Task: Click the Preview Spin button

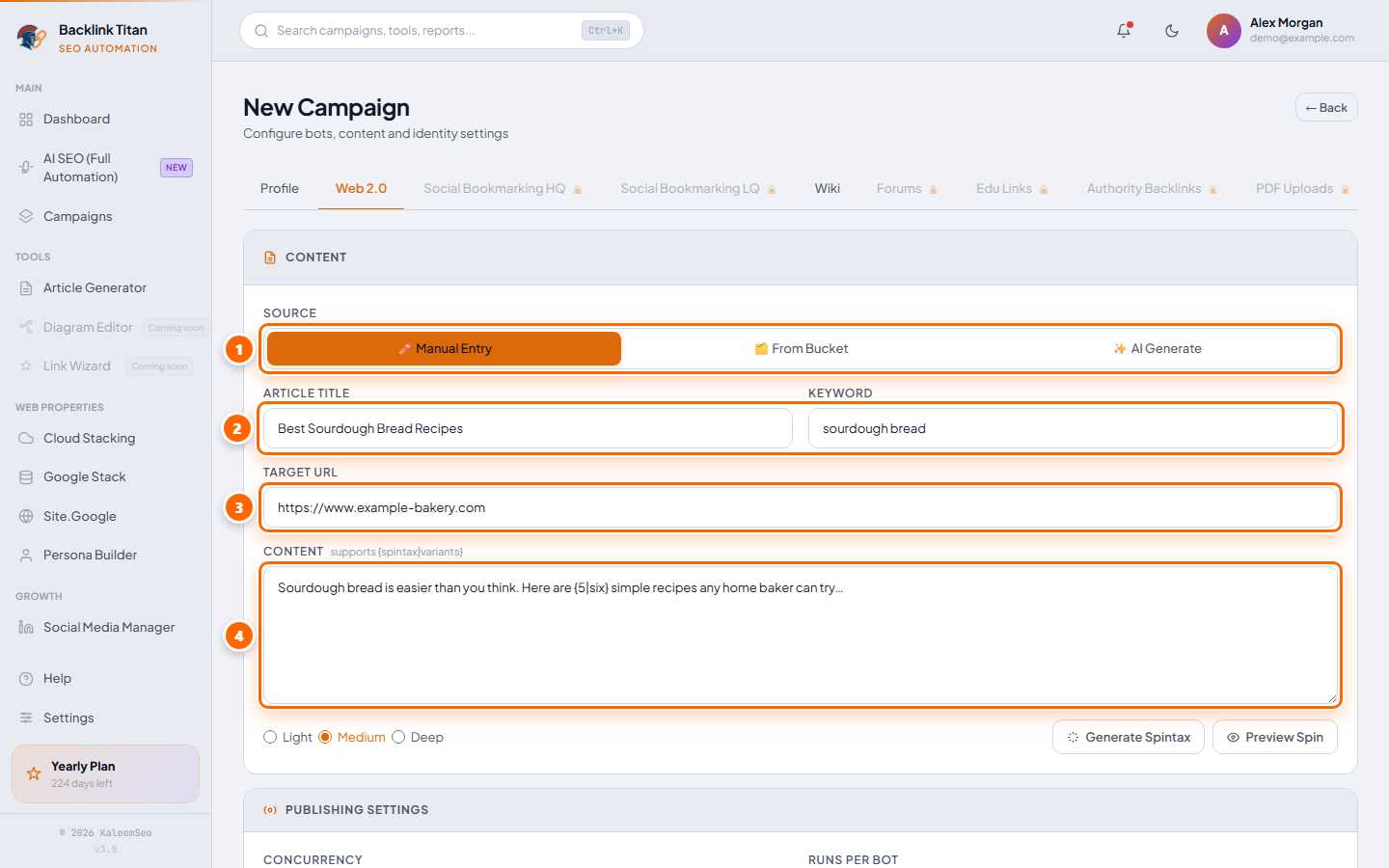Action: click(x=1275, y=737)
